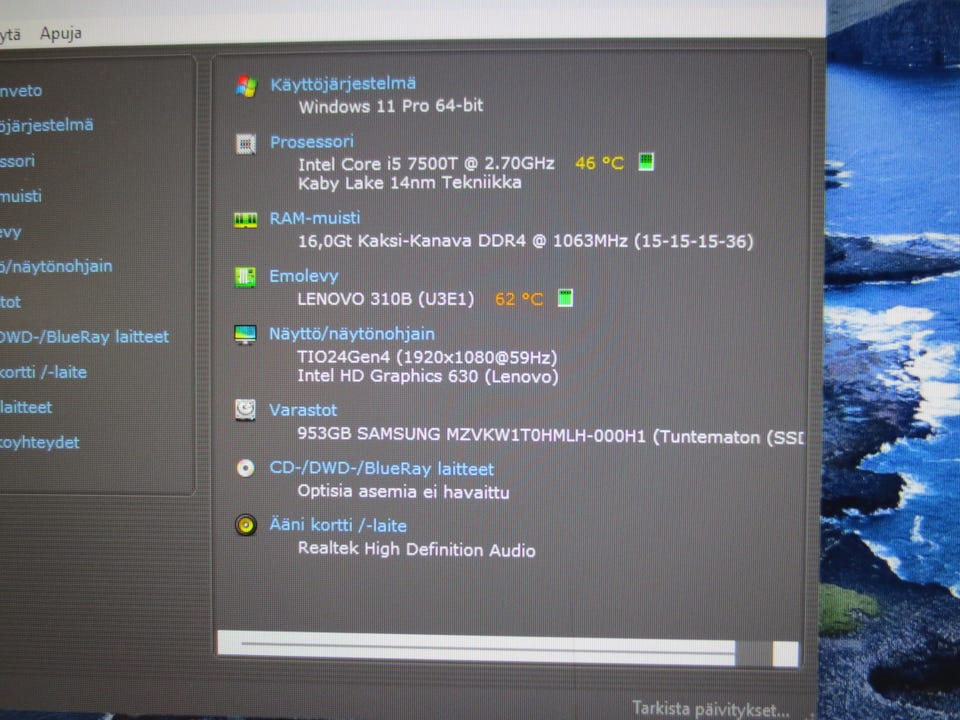This screenshot has width=960, height=720.
Task: Click the Kaby Lake 14nm Tekniikka text
Action: pyautogui.click(x=410, y=182)
